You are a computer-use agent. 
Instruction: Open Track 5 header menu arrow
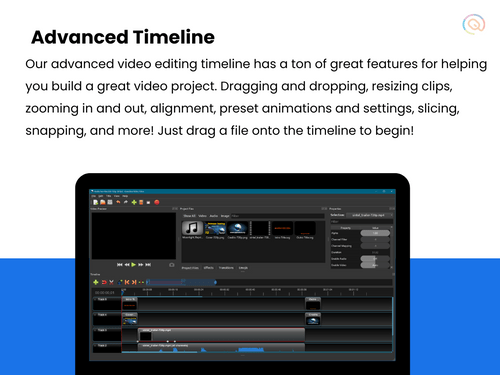(95, 299)
